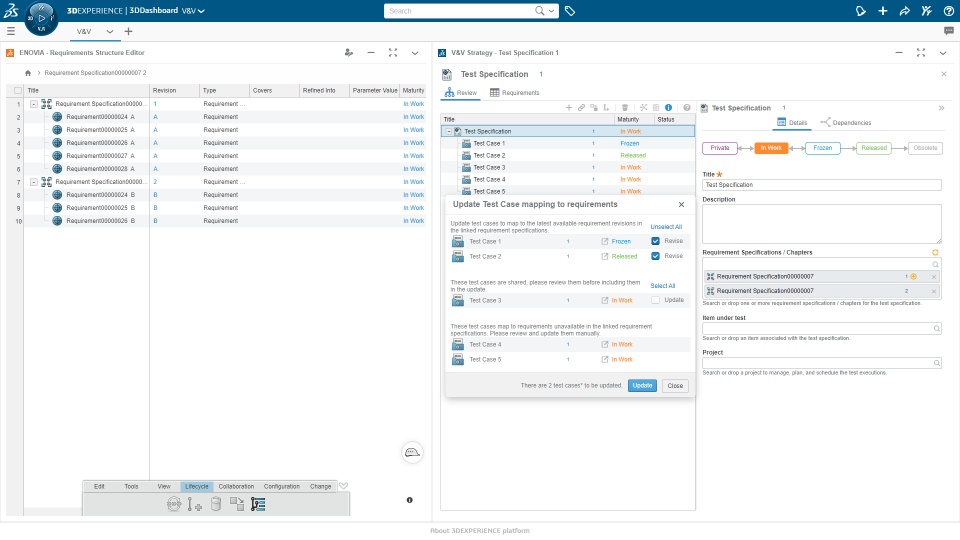Click the grid view icon in the test toolbar
The image size is (960, 540).
click(x=656, y=107)
